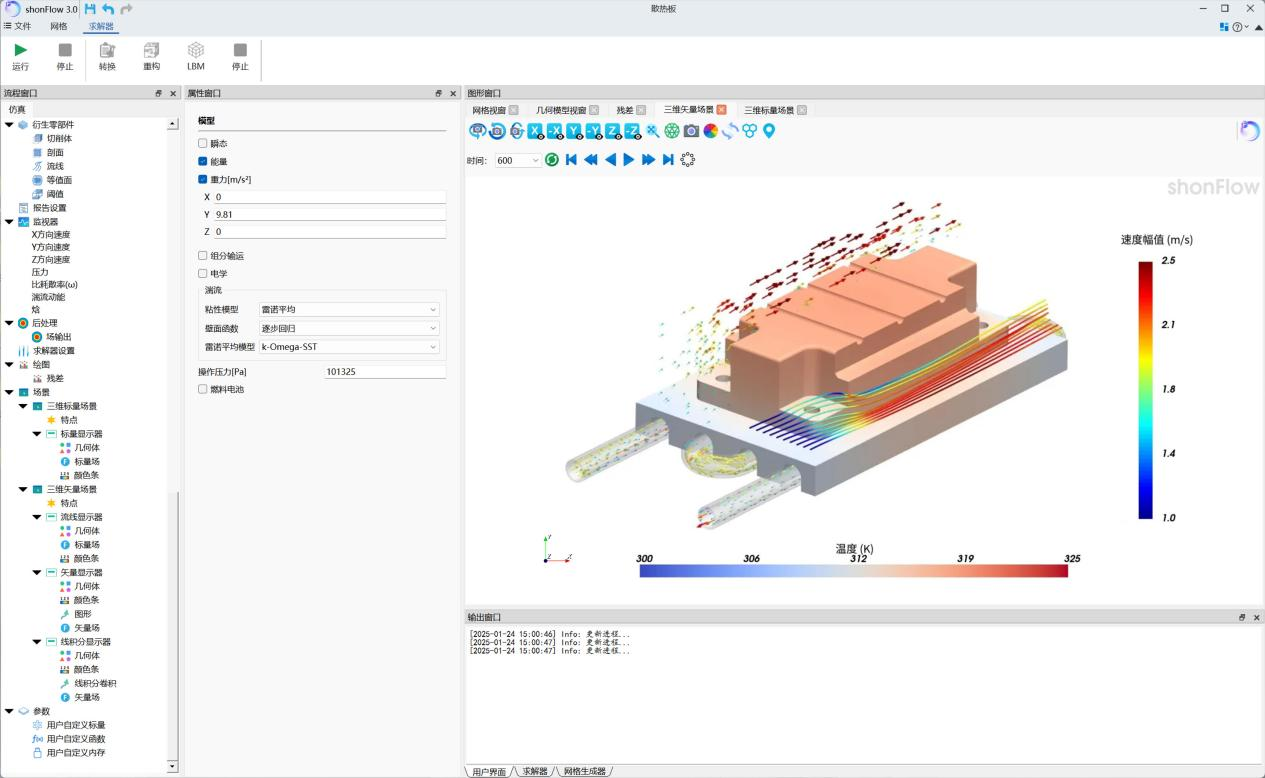Click the magic wand icon in graphics toolbar

(652, 131)
